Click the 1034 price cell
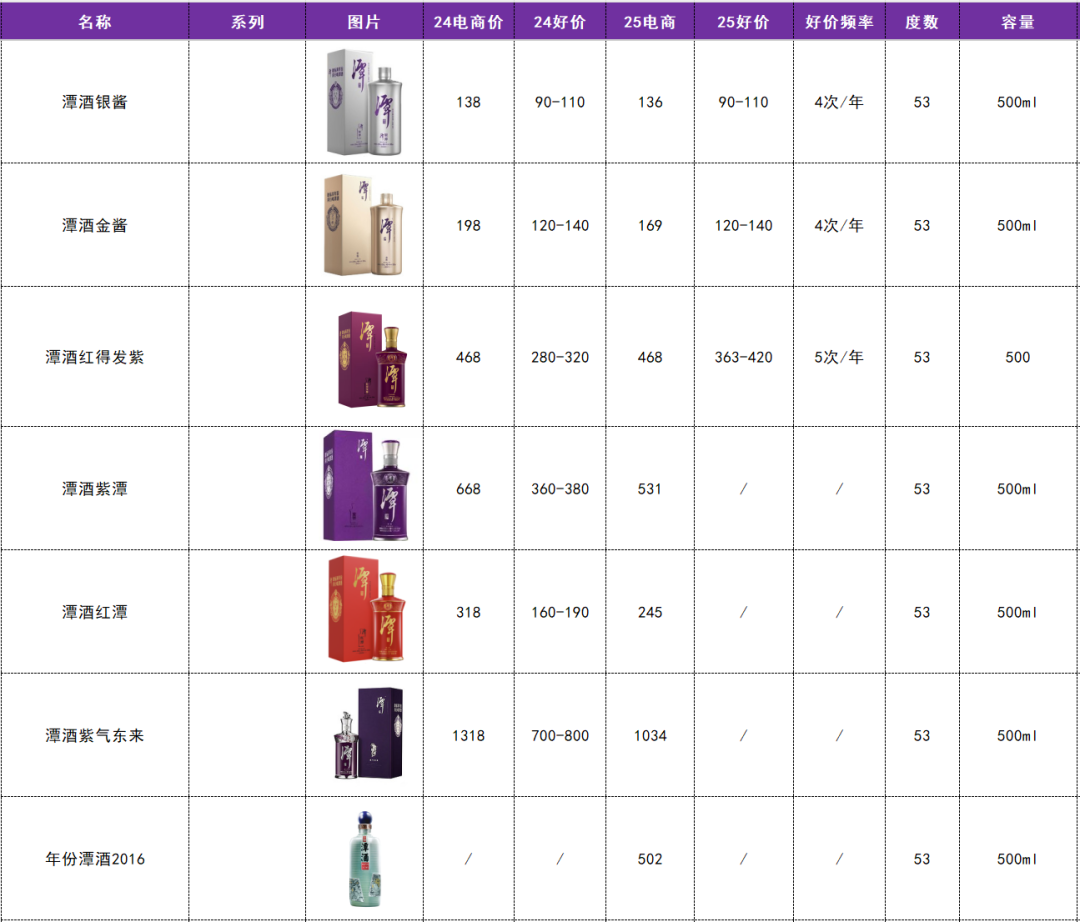Screen dimensions: 1080x922 pyautogui.click(x=650, y=735)
